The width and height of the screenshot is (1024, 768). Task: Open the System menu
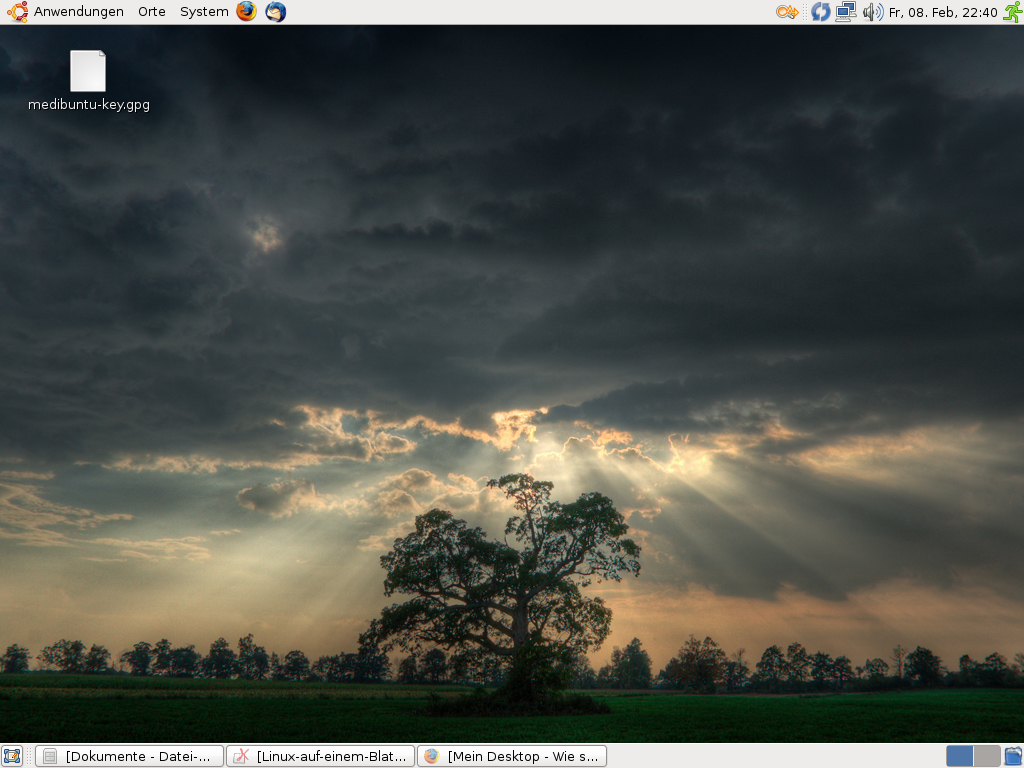pyautogui.click(x=204, y=12)
